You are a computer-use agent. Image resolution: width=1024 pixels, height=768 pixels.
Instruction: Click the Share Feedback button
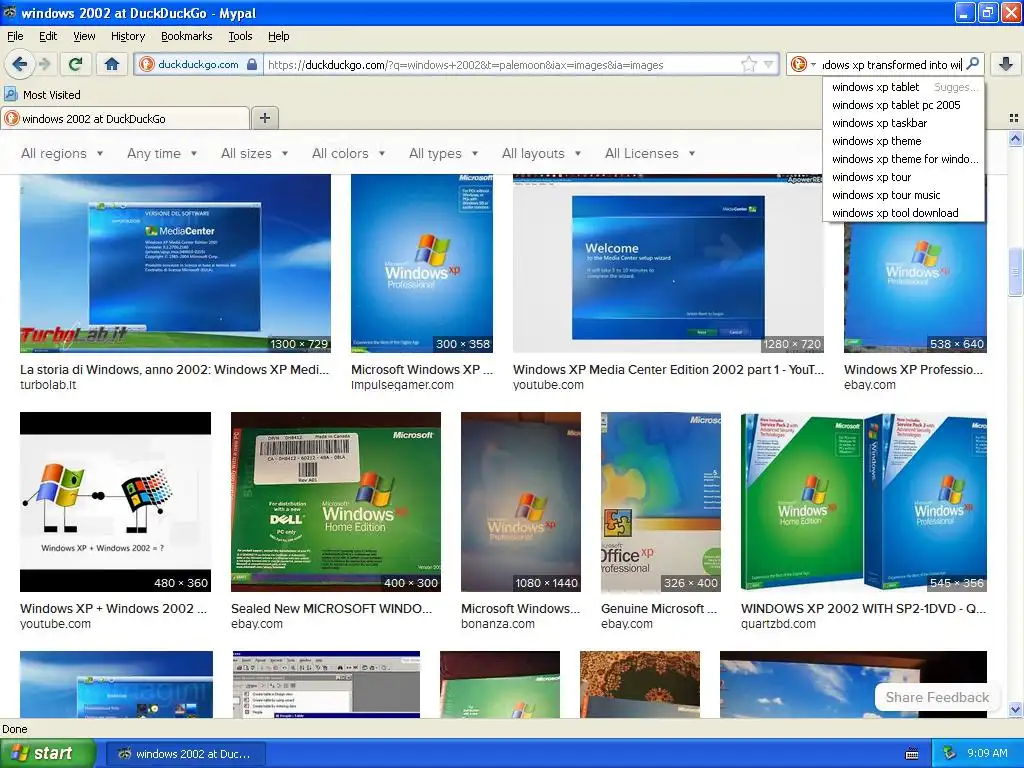coord(936,697)
